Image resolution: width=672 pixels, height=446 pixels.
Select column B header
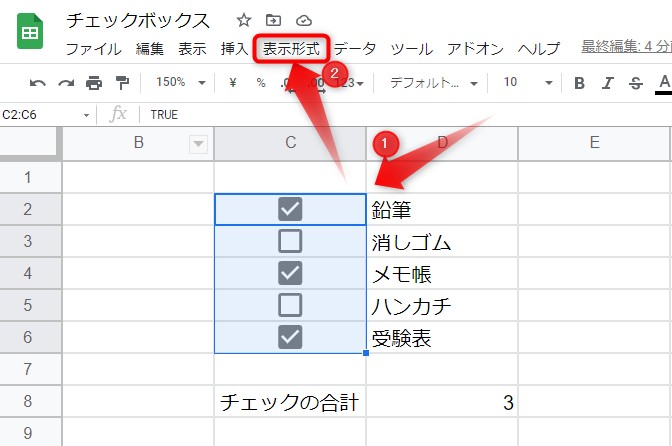point(138,143)
